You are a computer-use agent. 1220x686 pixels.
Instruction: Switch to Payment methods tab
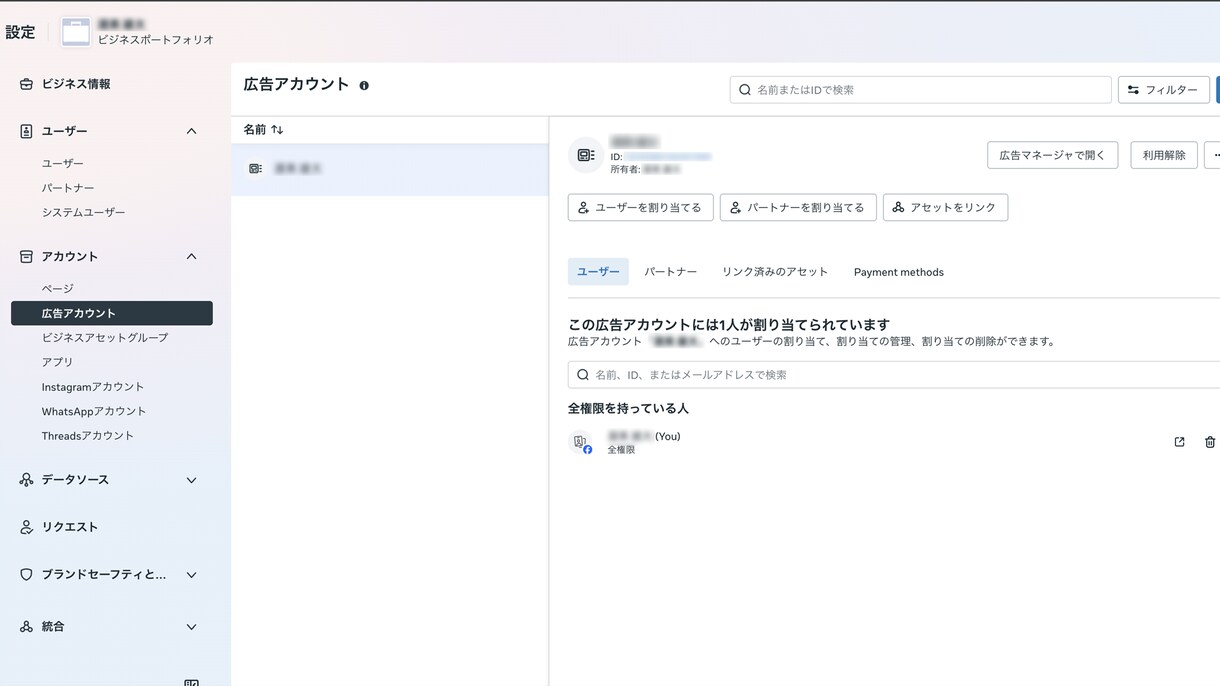tap(899, 272)
